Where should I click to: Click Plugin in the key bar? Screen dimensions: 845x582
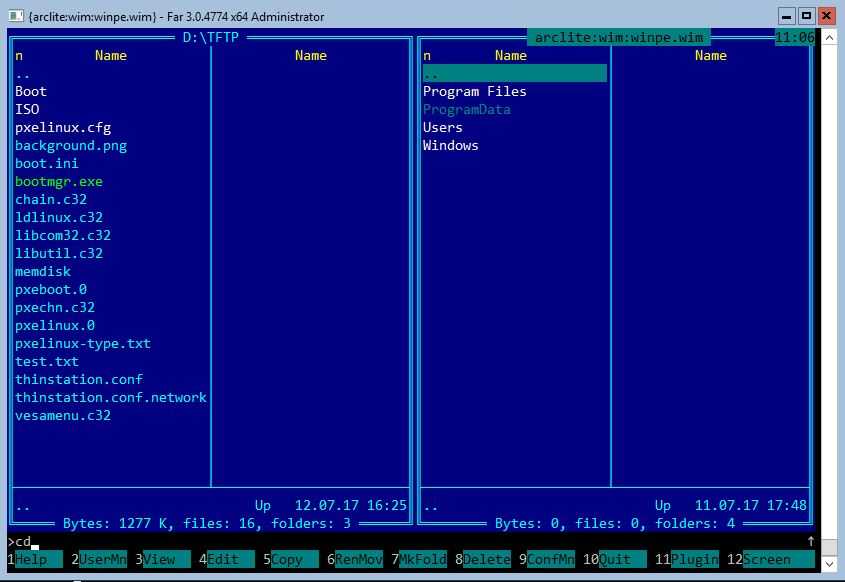tap(694, 560)
